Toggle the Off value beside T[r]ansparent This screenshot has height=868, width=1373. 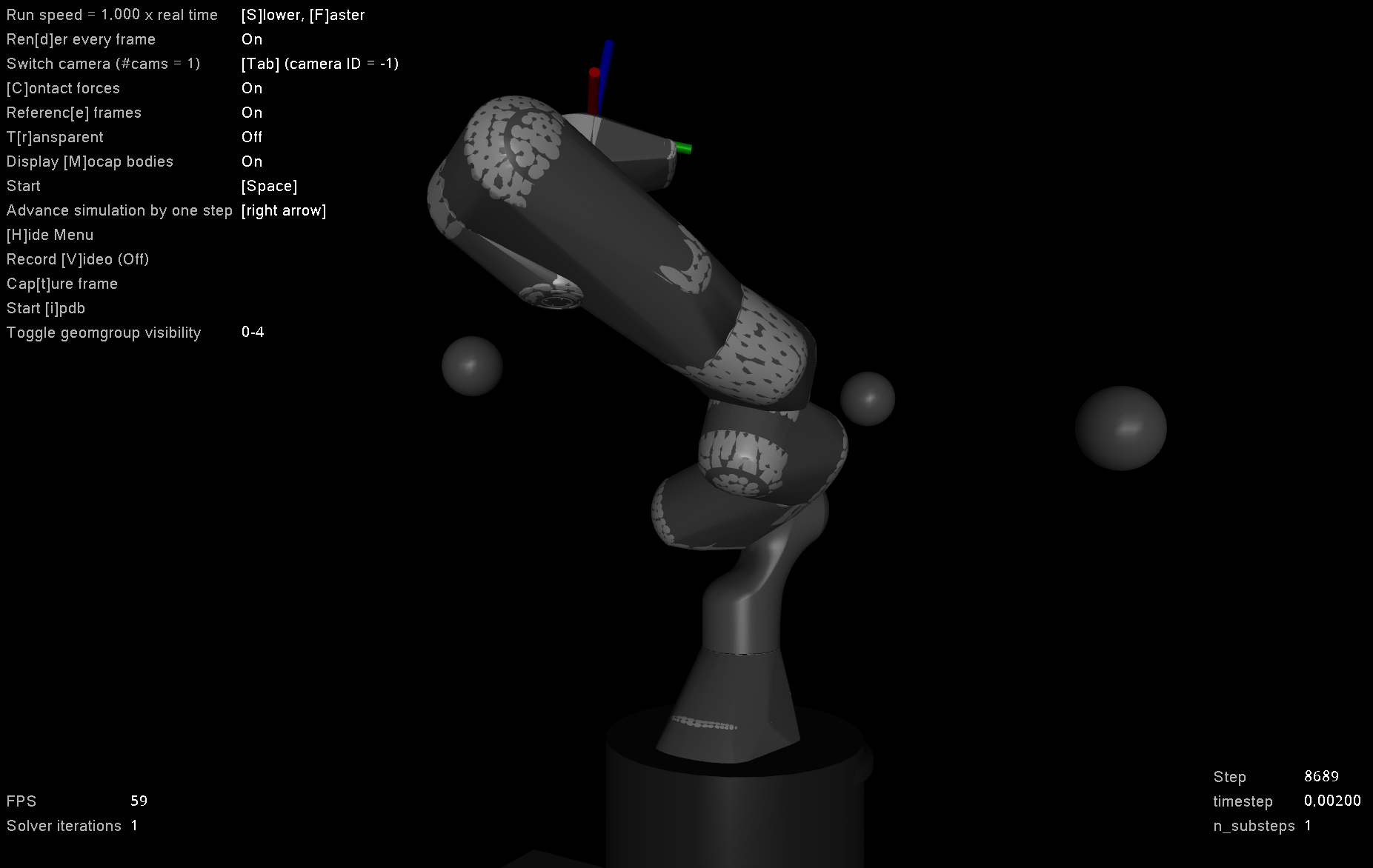[x=252, y=137]
